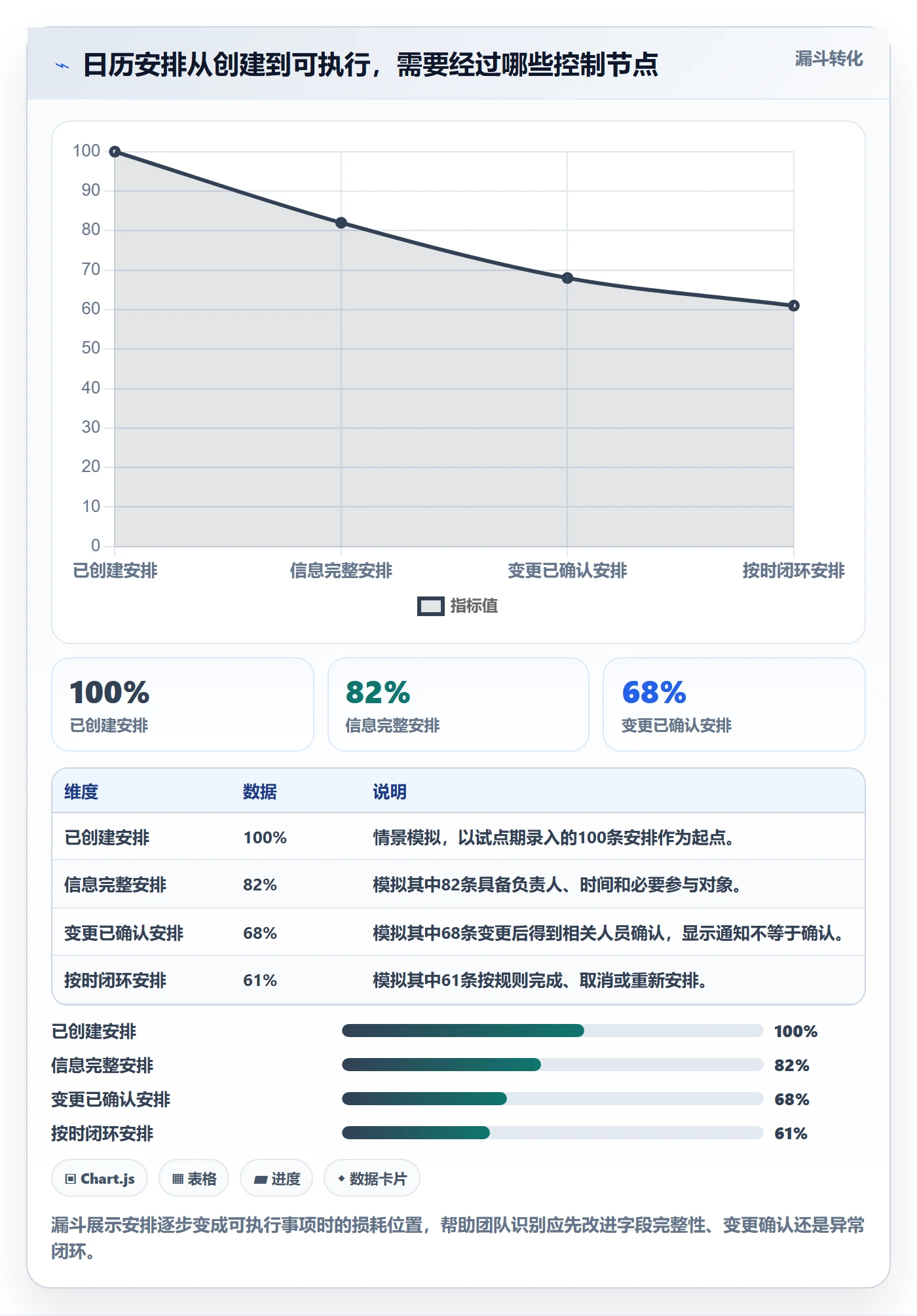Open the 68% 变更已确认安排 data card

click(x=734, y=704)
